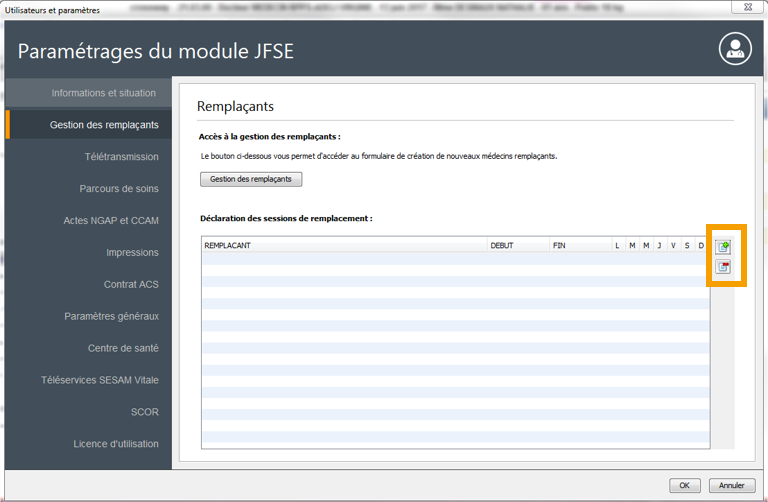Select Gestion des remplaçants sidebar item
The height and width of the screenshot is (502, 768).
click(x=89, y=125)
